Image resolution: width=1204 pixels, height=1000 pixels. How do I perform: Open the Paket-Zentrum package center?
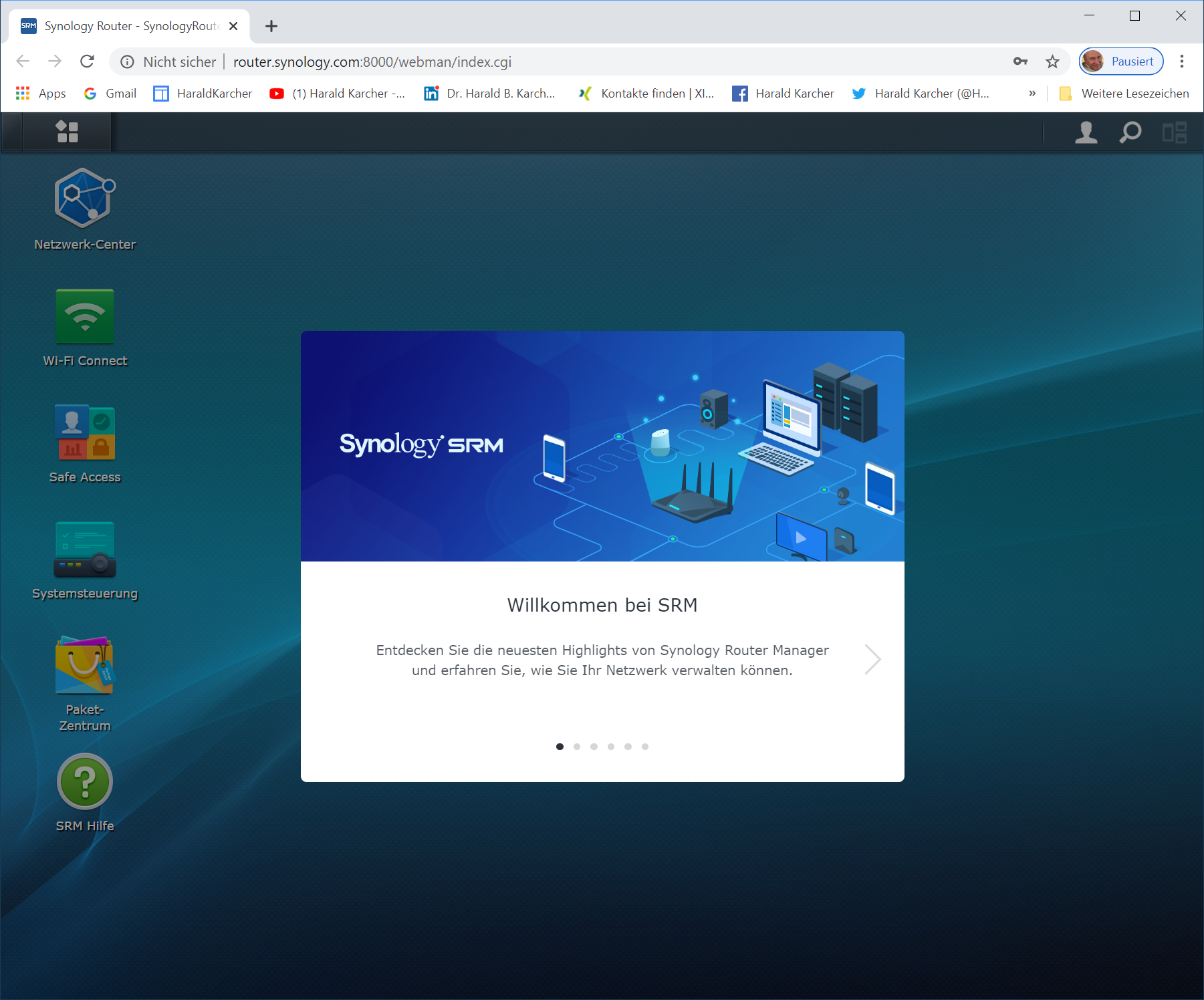tap(85, 665)
